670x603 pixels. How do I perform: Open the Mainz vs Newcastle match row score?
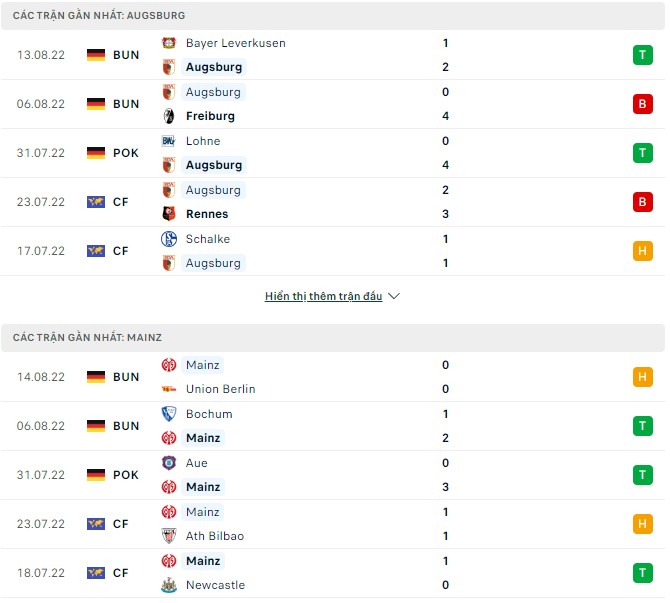[445, 573]
